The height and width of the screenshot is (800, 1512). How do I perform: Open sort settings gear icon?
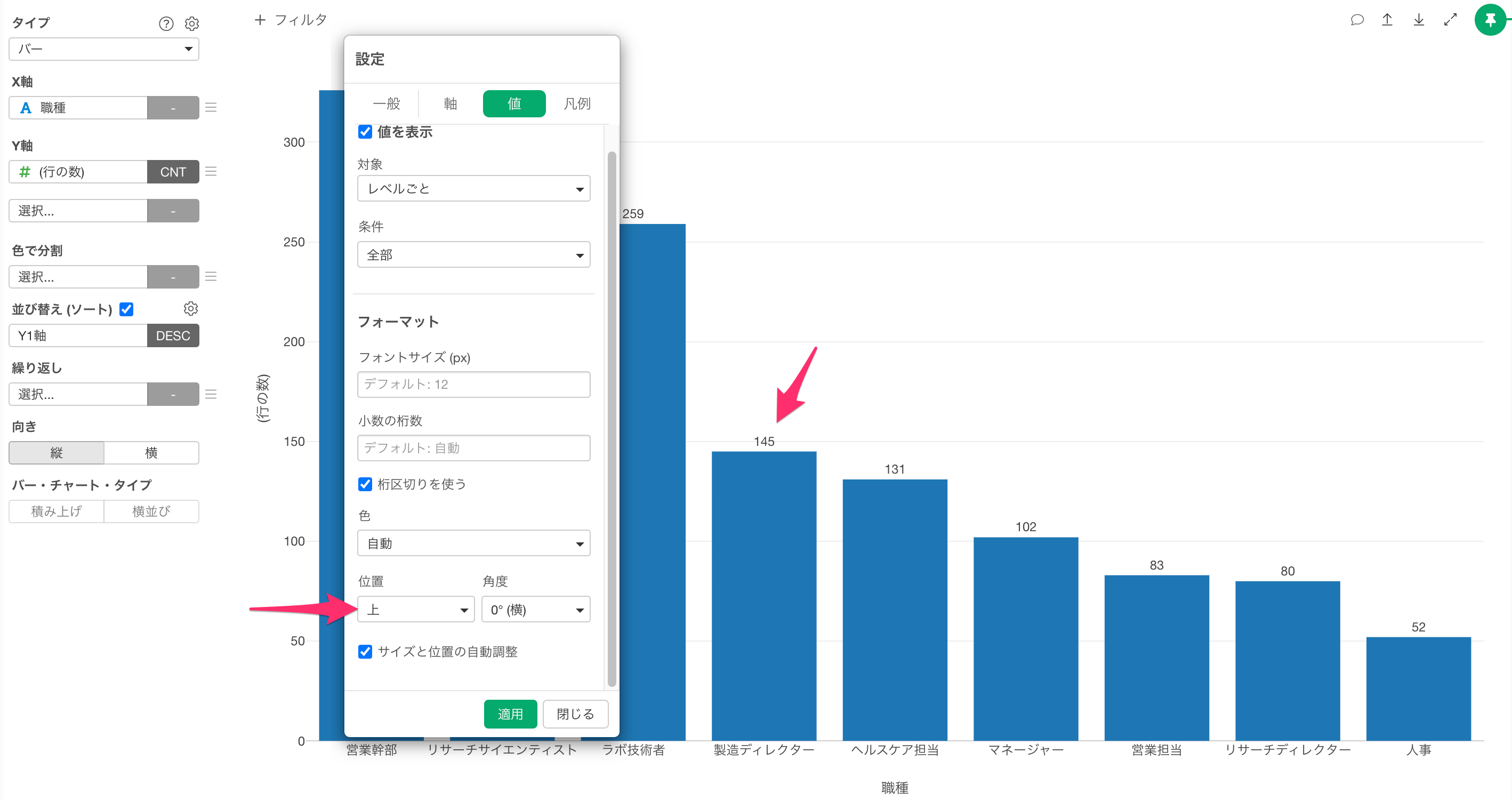tap(191, 308)
